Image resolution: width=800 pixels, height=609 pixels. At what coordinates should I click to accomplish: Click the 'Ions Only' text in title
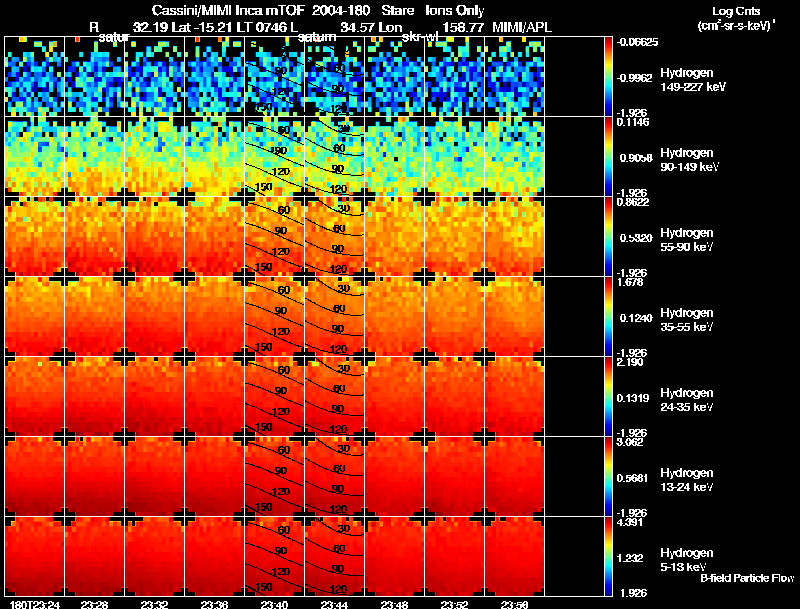[x=455, y=11]
